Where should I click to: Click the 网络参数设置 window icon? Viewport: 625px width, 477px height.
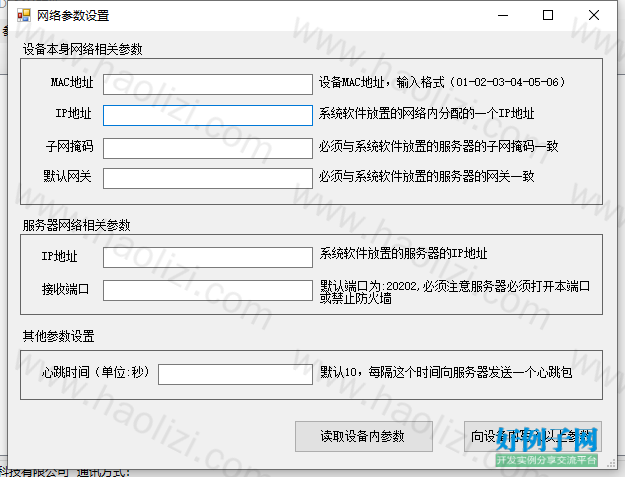[24, 16]
